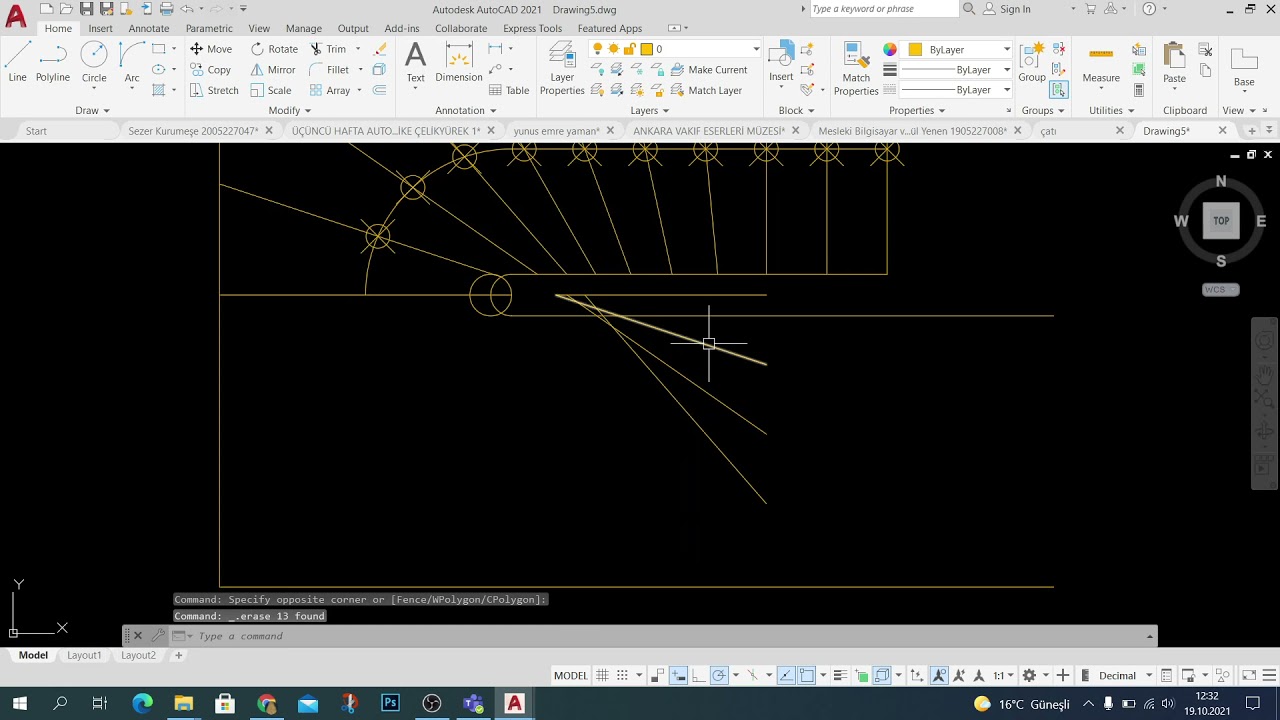Screen dimensions: 1280x720
Task: Expand the Modify panel
Action: click(290, 110)
